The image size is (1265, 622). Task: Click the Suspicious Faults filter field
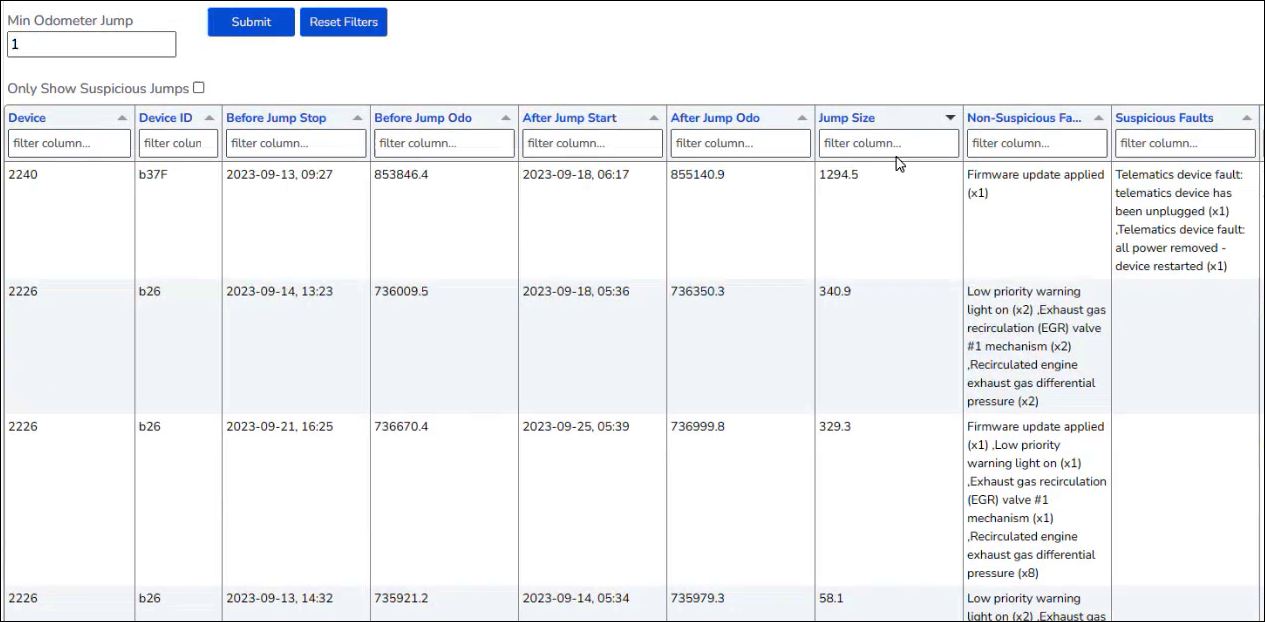coord(1185,143)
